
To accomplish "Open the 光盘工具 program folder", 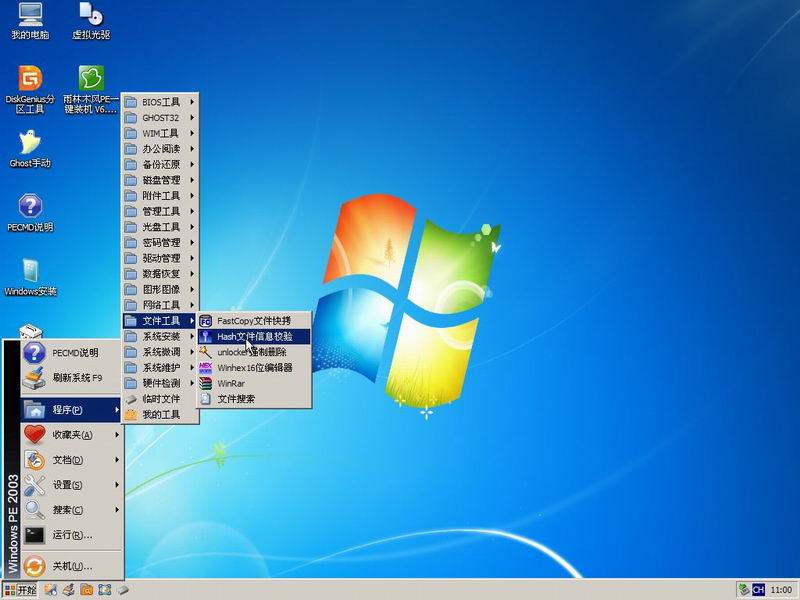I will (x=160, y=227).
